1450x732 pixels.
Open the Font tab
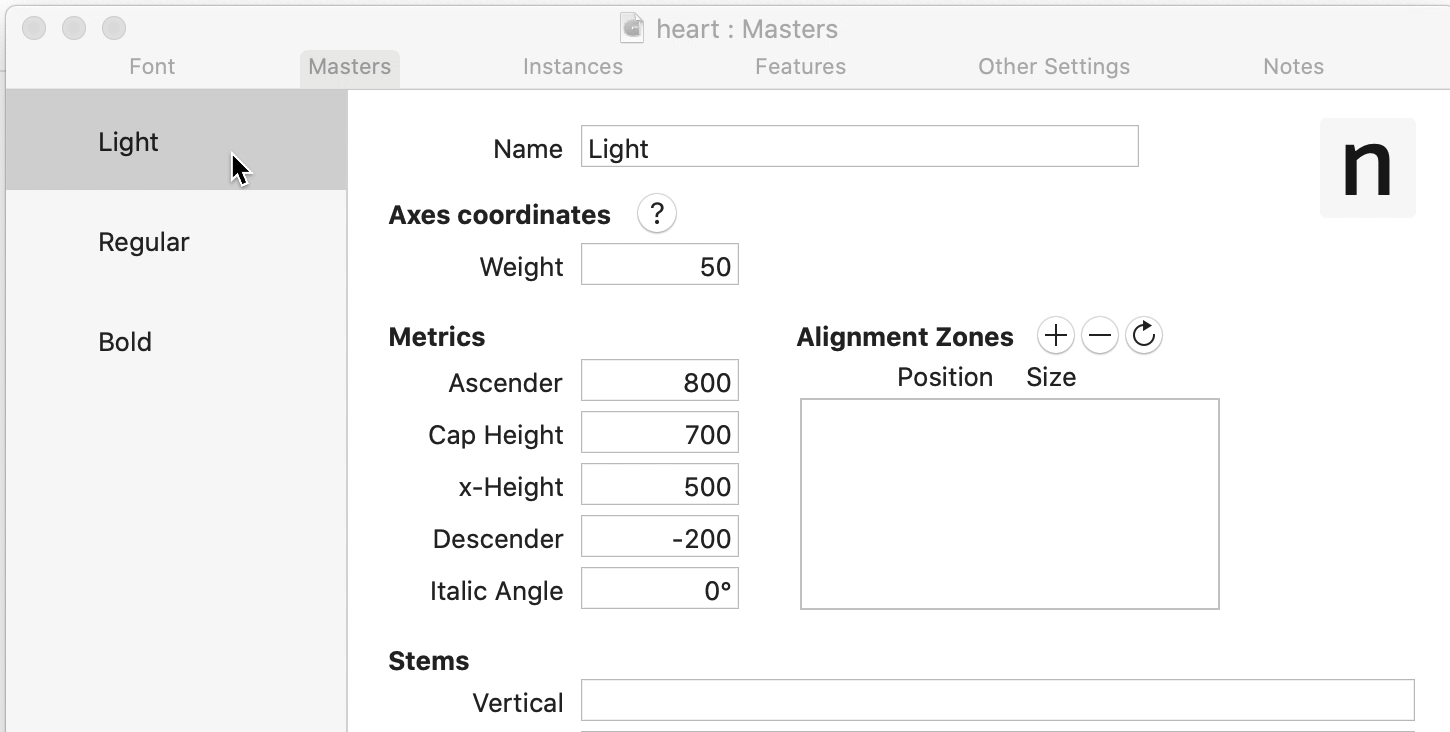[152, 67]
